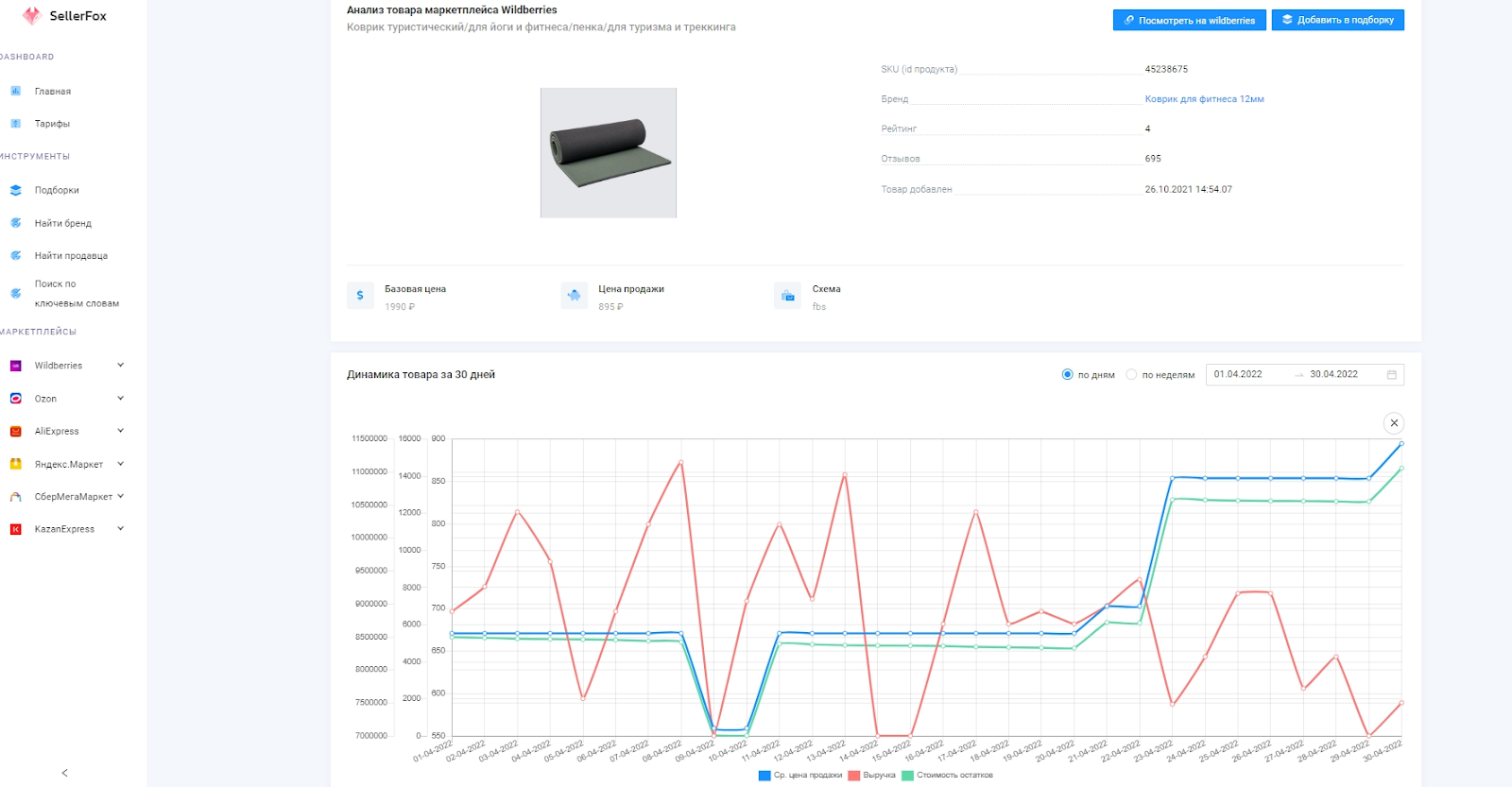1512x787 pixels.
Task: Select the 'по дням' radio button
Action: click(1067, 375)
